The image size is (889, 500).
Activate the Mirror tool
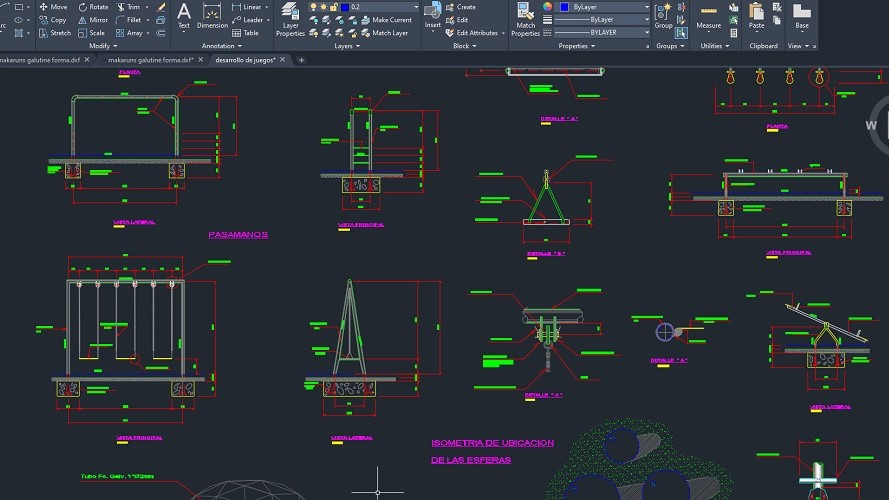pyautogui.click(x=93, y=20)
